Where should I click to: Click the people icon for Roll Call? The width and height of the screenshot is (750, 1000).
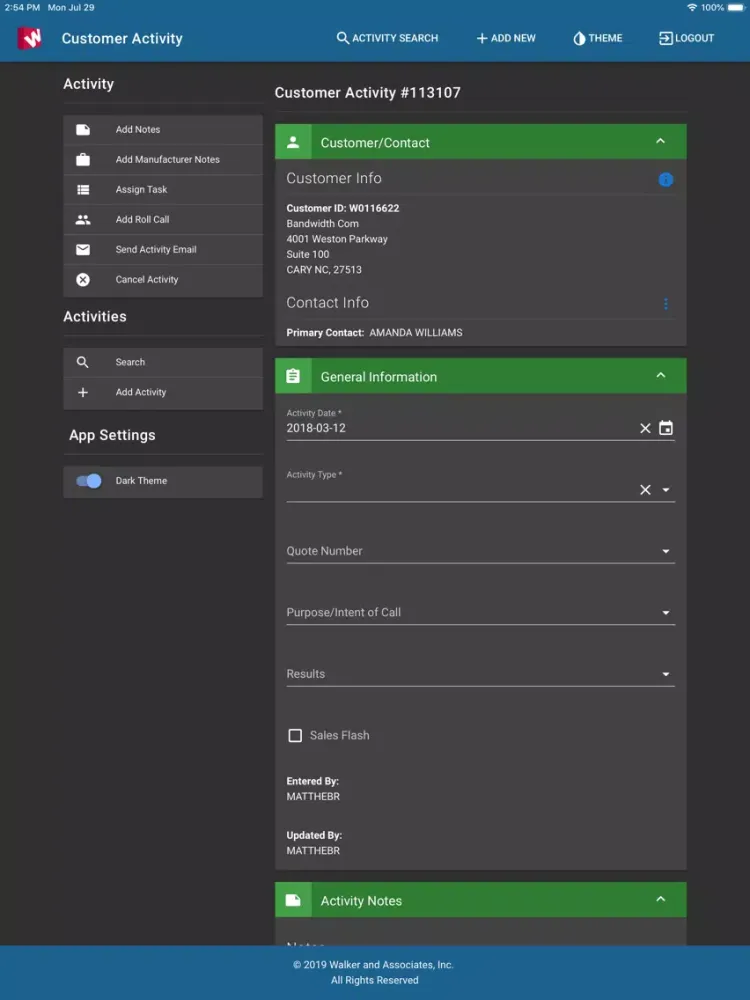click(83, 219)
